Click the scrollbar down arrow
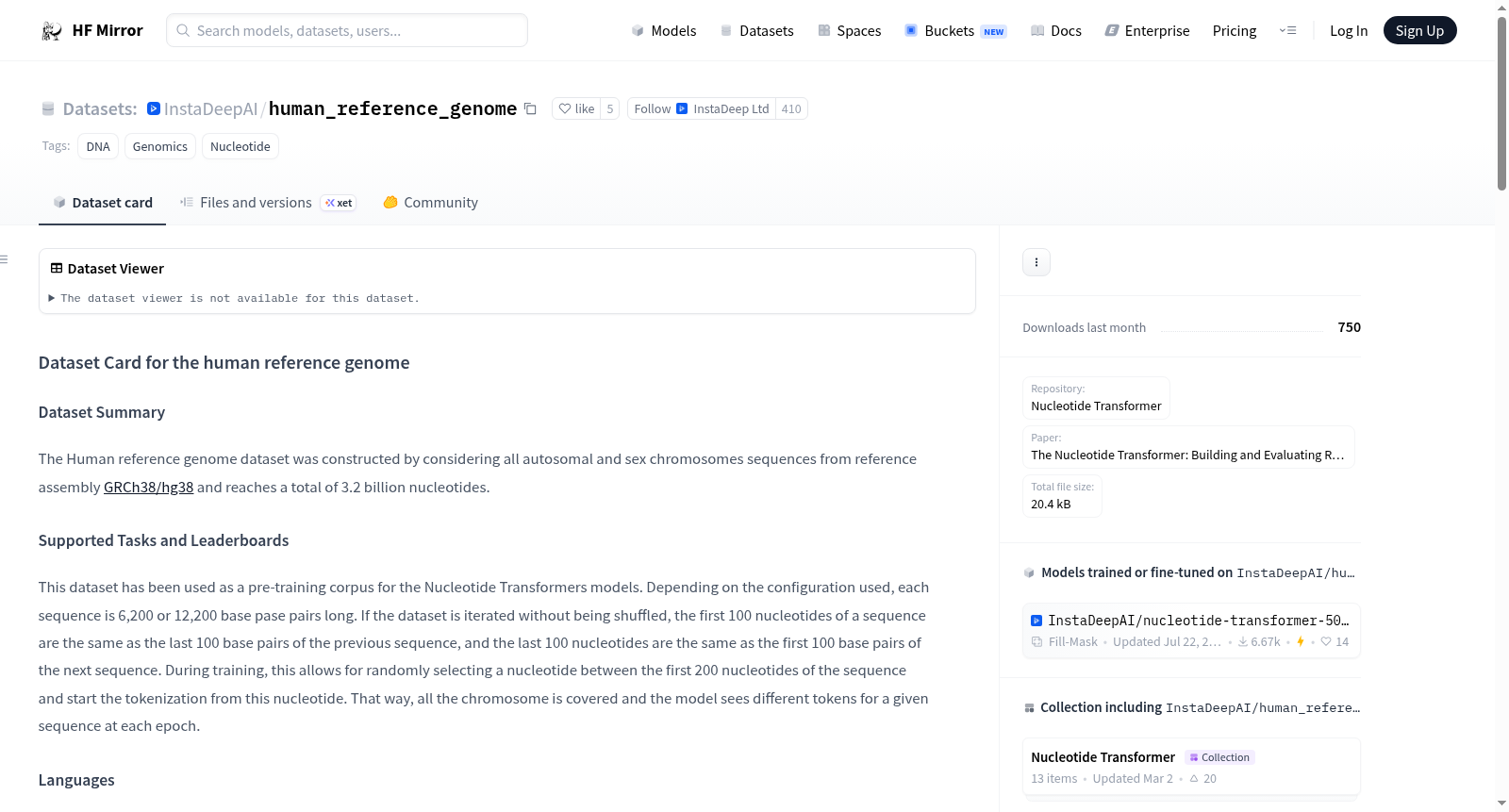 pos(1501,804)
